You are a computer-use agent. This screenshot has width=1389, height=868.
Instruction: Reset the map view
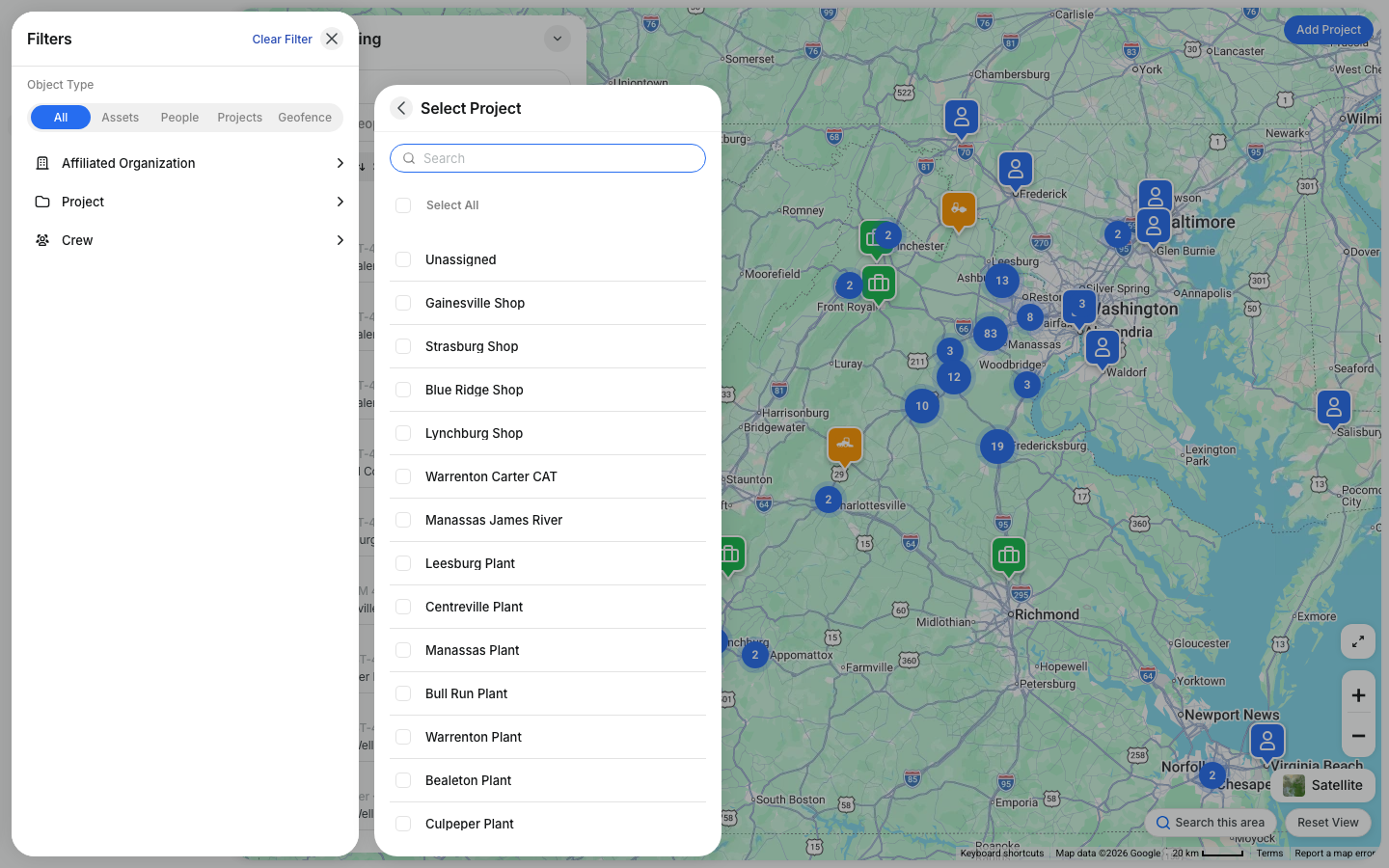coord(1328,823)
